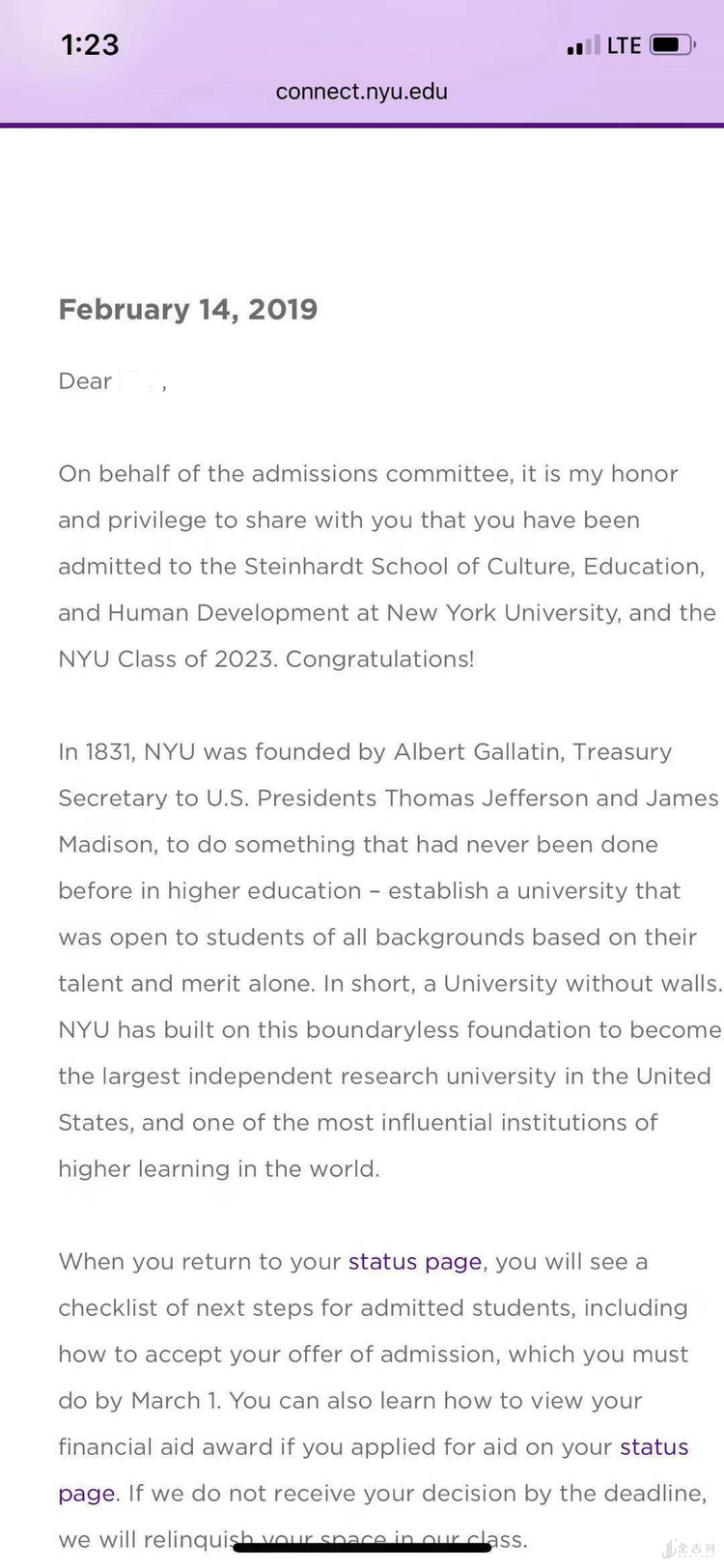
Task: Tap the Steinhardt School text
Action: coord(346,567)
